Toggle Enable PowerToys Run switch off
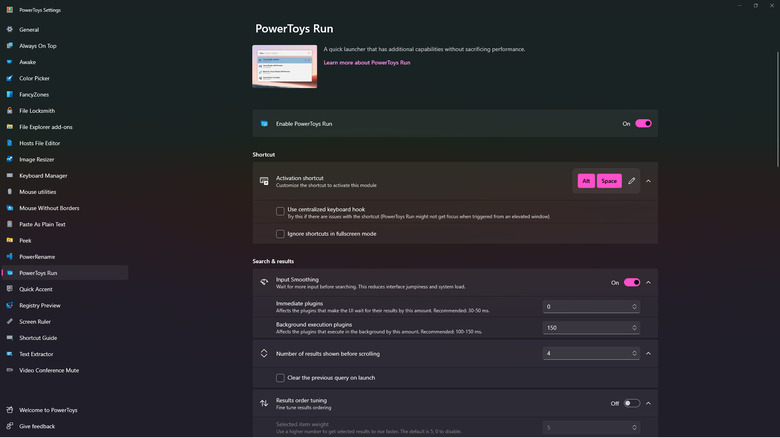780x438 pixels. pos(643,124)
